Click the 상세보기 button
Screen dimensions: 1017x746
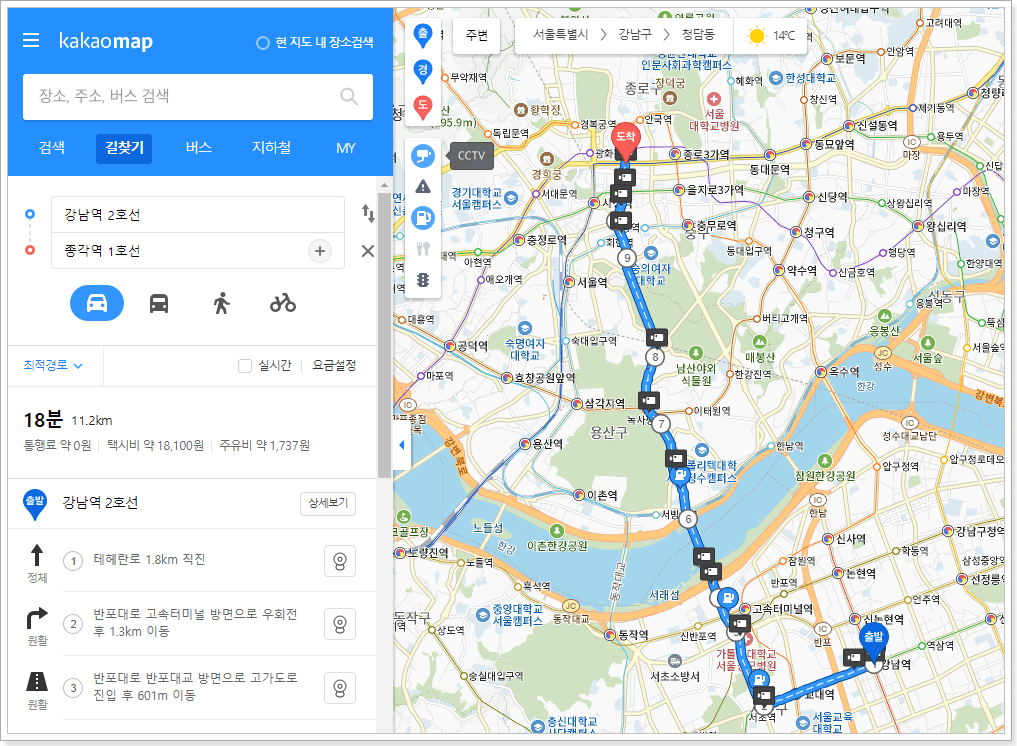328,503
